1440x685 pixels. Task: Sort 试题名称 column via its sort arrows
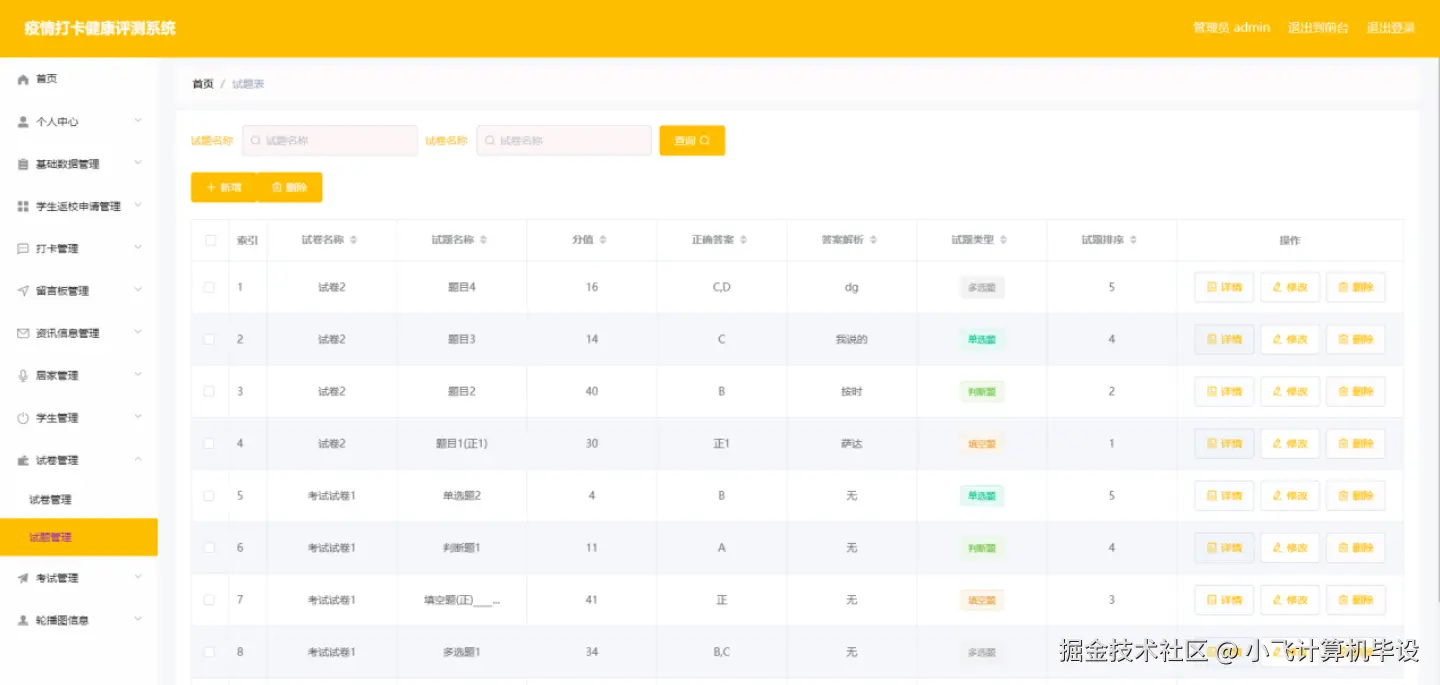[484, 240]
